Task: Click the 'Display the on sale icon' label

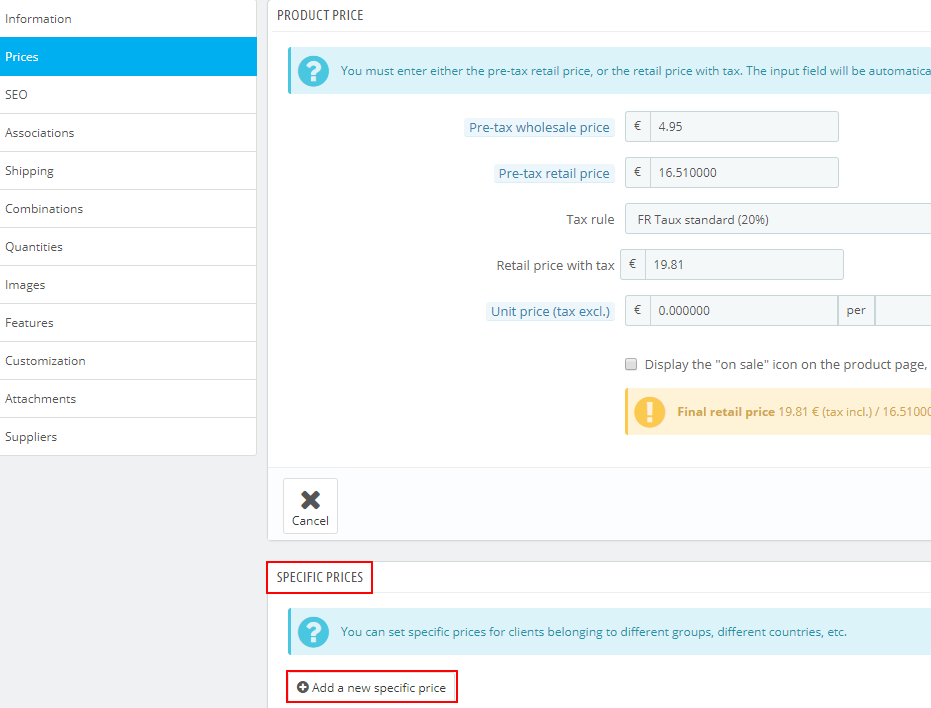Action: point(787,364)
